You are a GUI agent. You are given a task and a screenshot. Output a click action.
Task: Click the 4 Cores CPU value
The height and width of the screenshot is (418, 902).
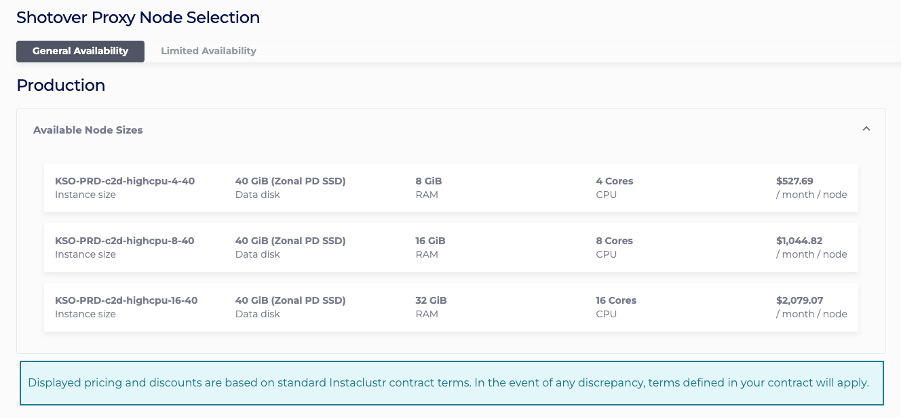click(614, 181)
